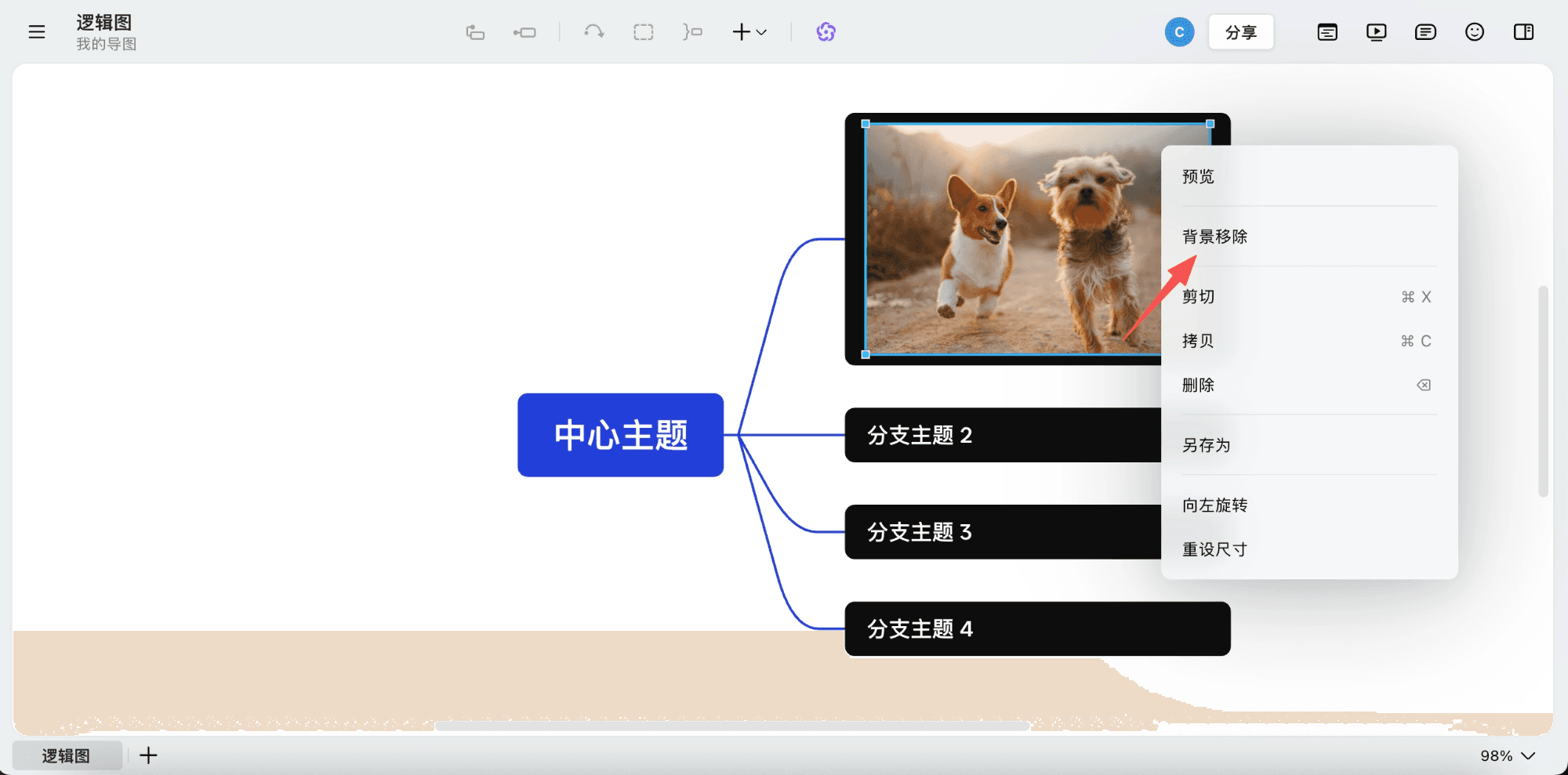Click 逻辑图 sheet tab at bottom

(67, 755)
